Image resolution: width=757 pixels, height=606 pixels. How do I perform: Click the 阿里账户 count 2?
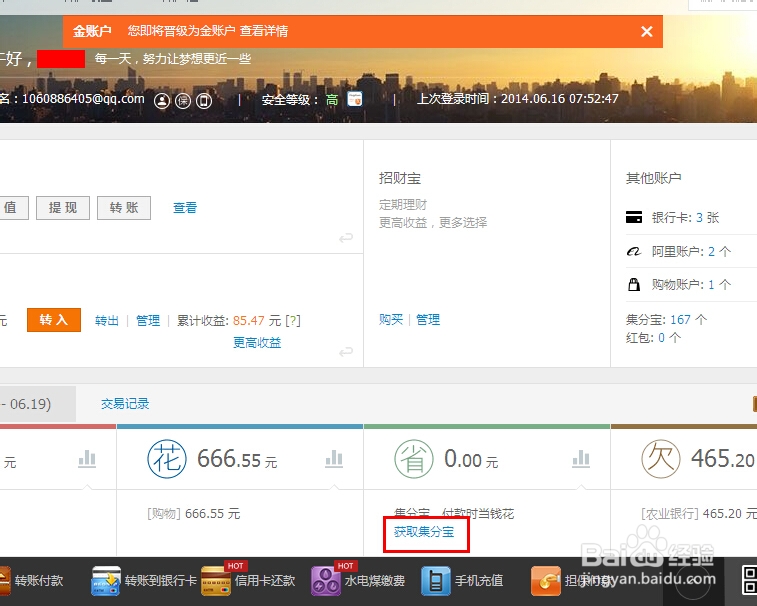point(711,252)
